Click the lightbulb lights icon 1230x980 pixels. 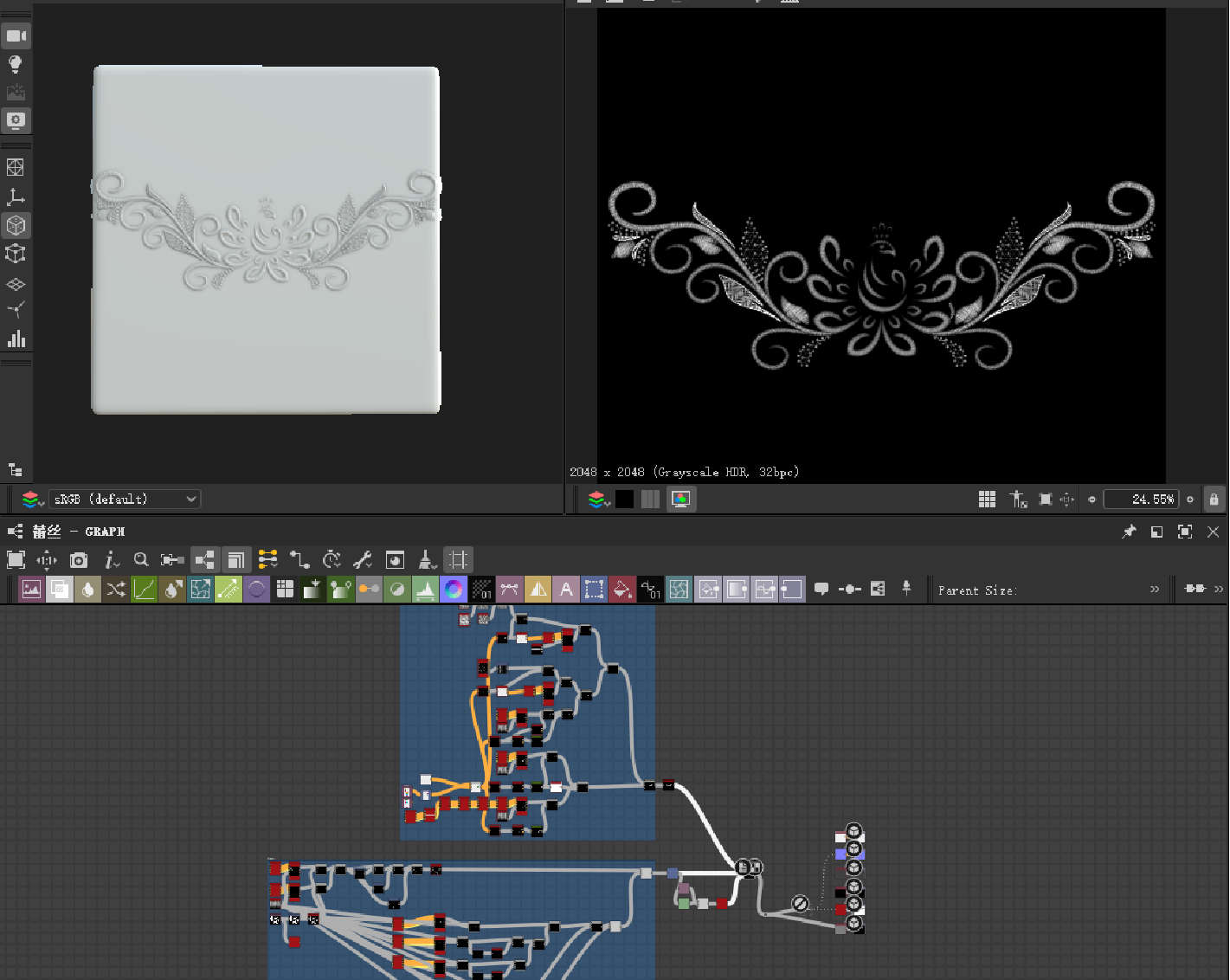16,64
